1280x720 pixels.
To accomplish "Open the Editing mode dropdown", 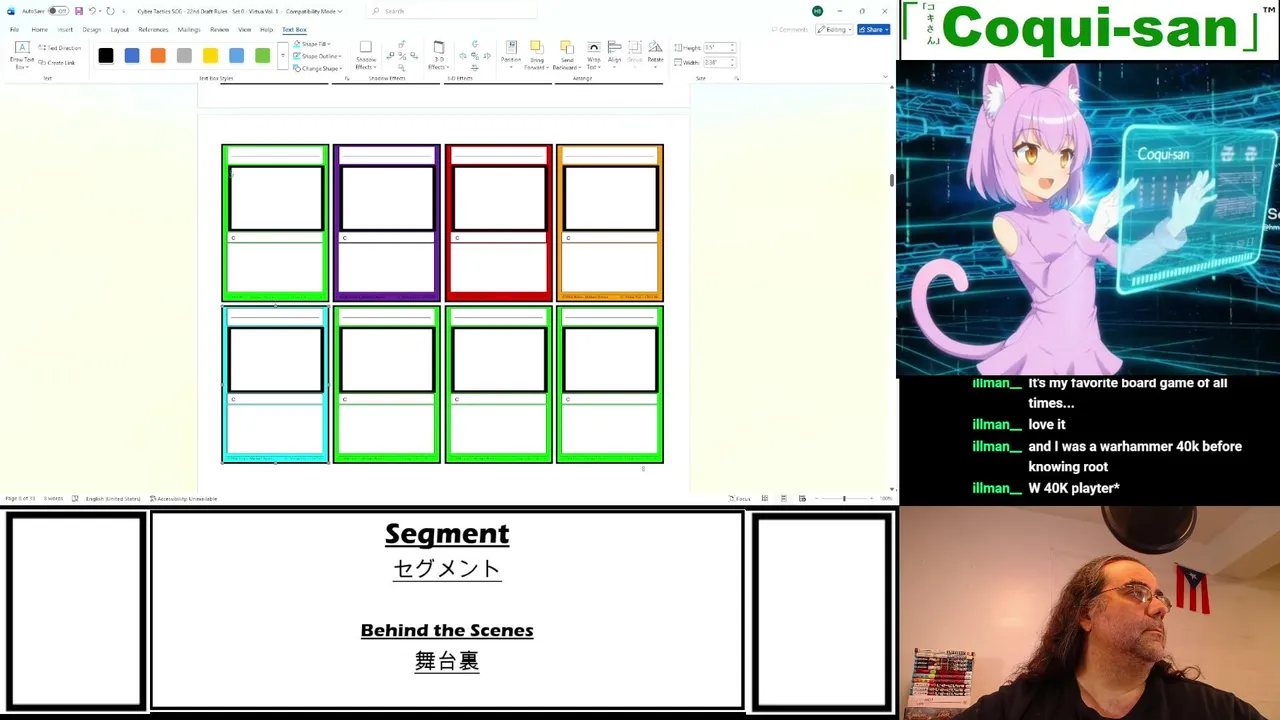I will 834,29.
